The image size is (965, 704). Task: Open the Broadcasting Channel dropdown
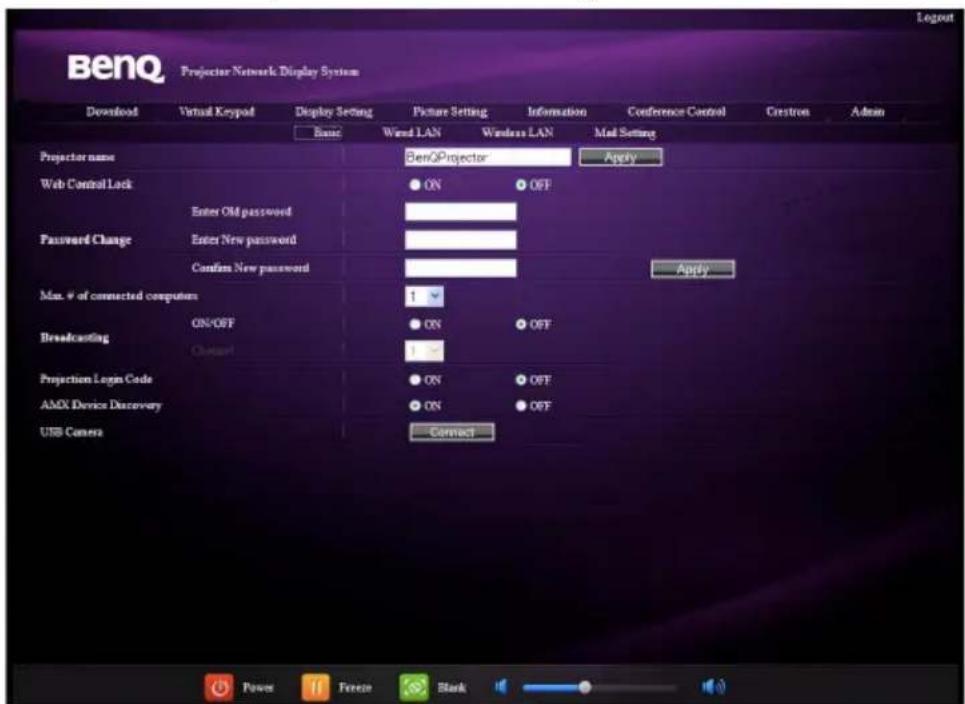tap(424, 351)
